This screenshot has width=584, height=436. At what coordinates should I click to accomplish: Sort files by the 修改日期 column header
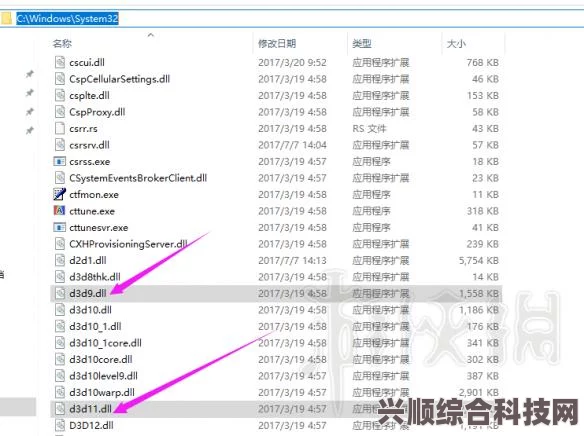[277, 44]
